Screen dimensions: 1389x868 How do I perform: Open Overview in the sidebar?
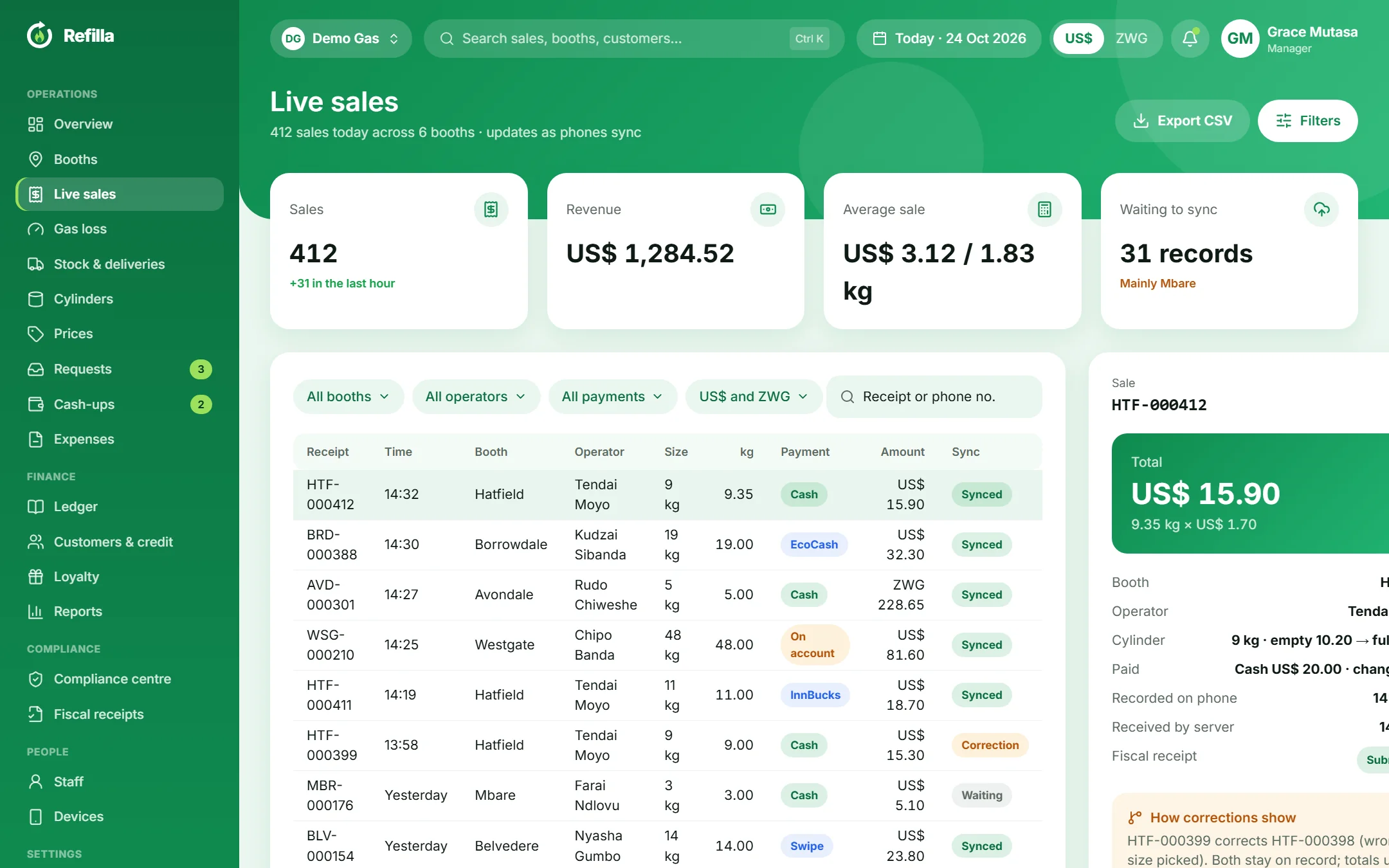click(120, 124)
